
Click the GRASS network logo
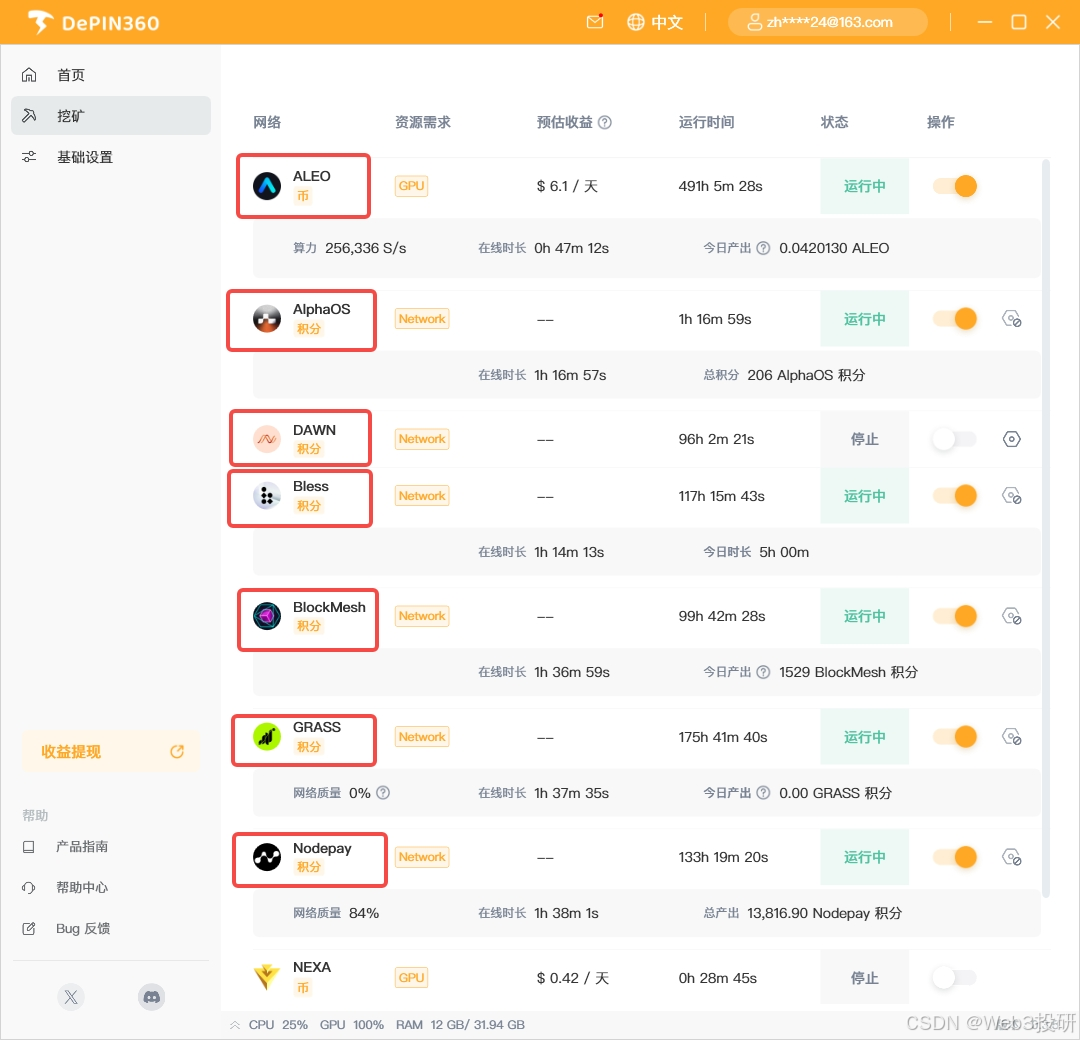tap(267, 737)
